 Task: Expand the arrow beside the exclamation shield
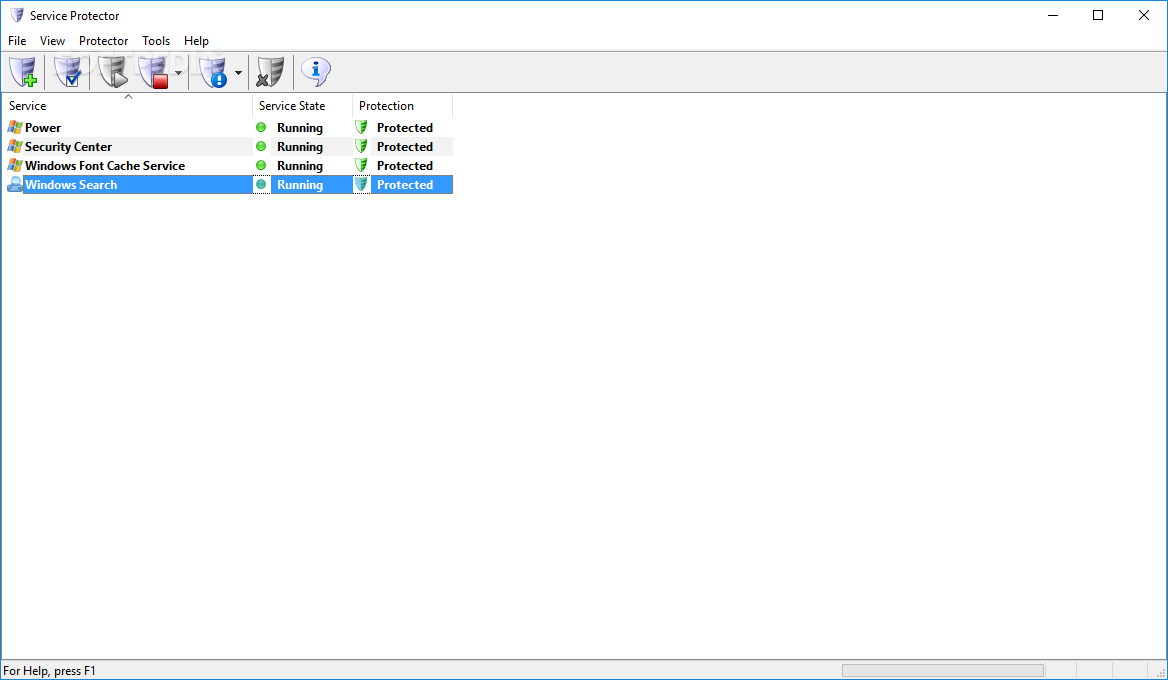[238, 73]
